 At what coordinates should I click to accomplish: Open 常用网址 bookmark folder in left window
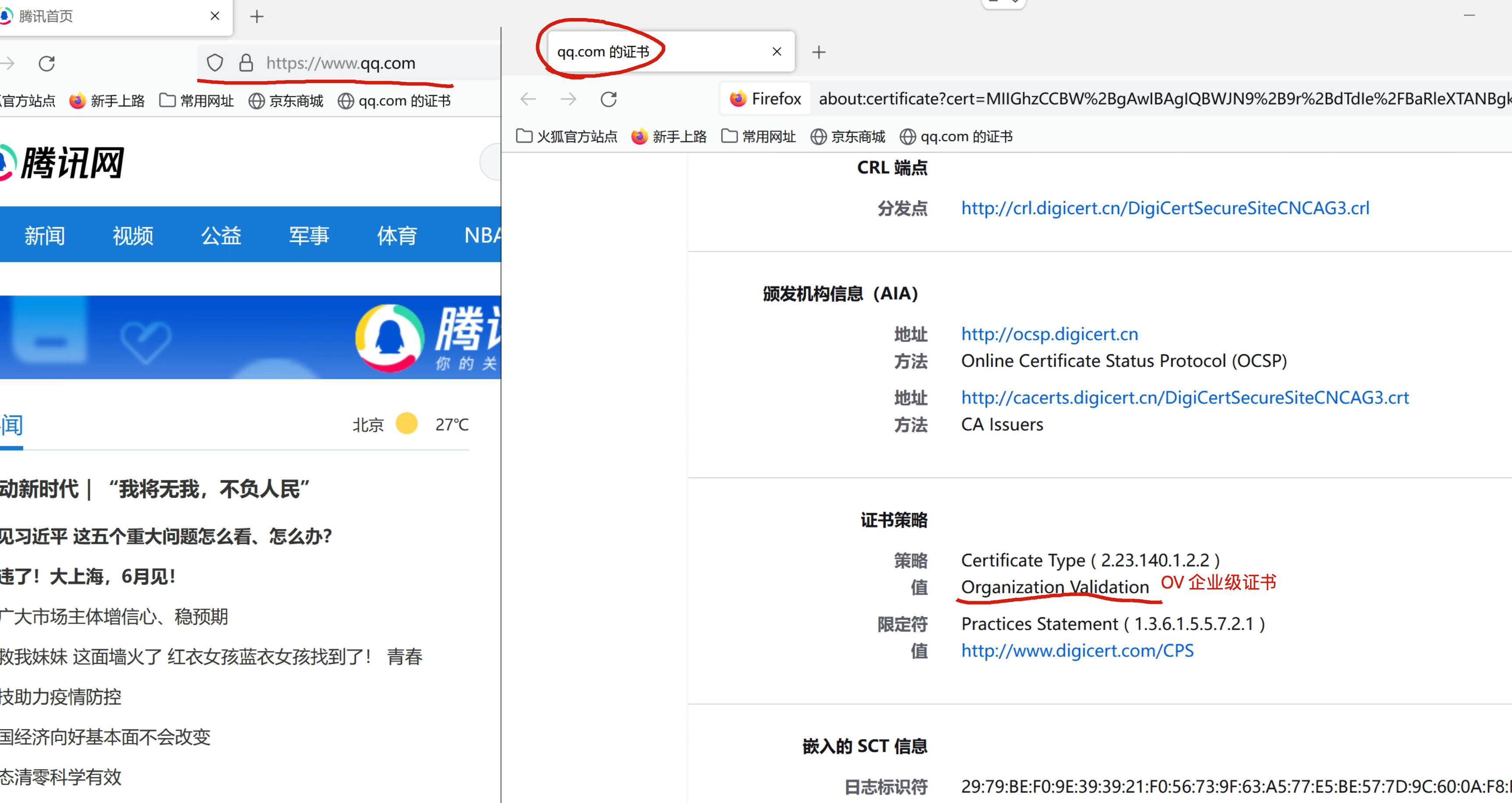click(x=197, y=101)
